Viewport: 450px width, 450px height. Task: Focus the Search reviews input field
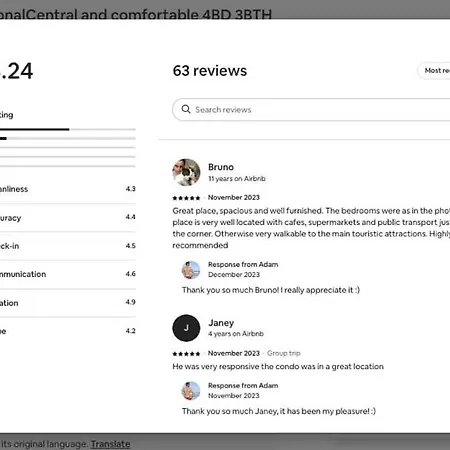click(x=311, y=110)
